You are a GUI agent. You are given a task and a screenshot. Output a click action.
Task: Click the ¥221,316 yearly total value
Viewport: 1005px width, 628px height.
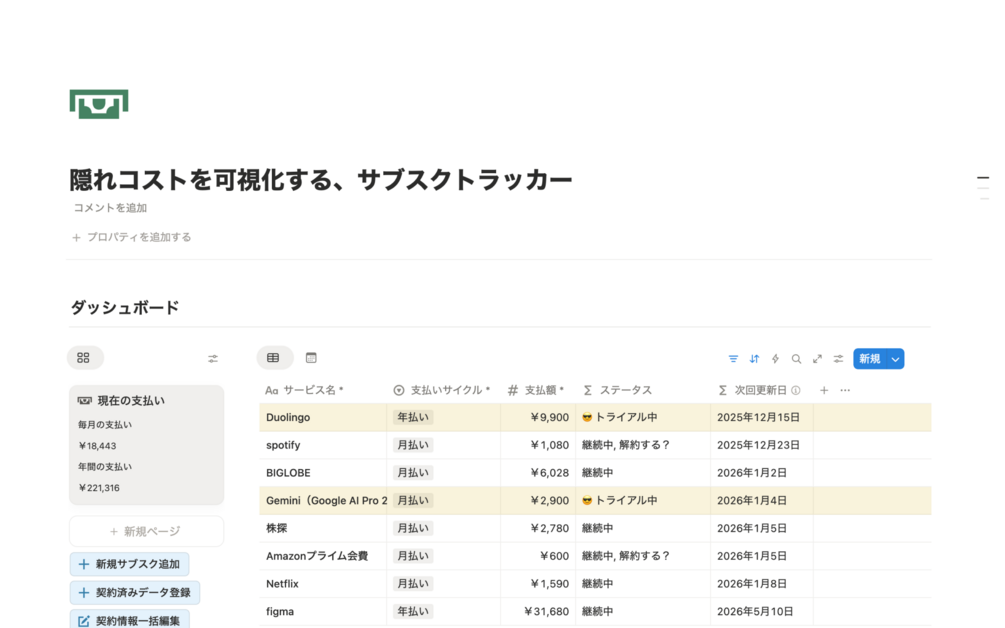coord(99,488)
